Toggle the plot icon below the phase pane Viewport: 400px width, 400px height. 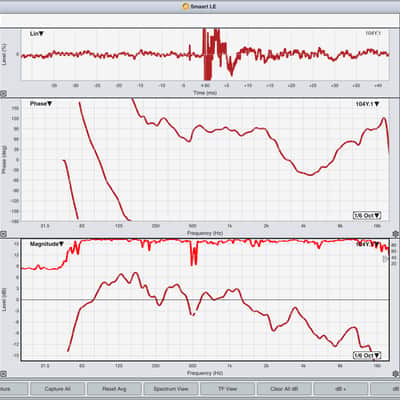pos(3,234)
